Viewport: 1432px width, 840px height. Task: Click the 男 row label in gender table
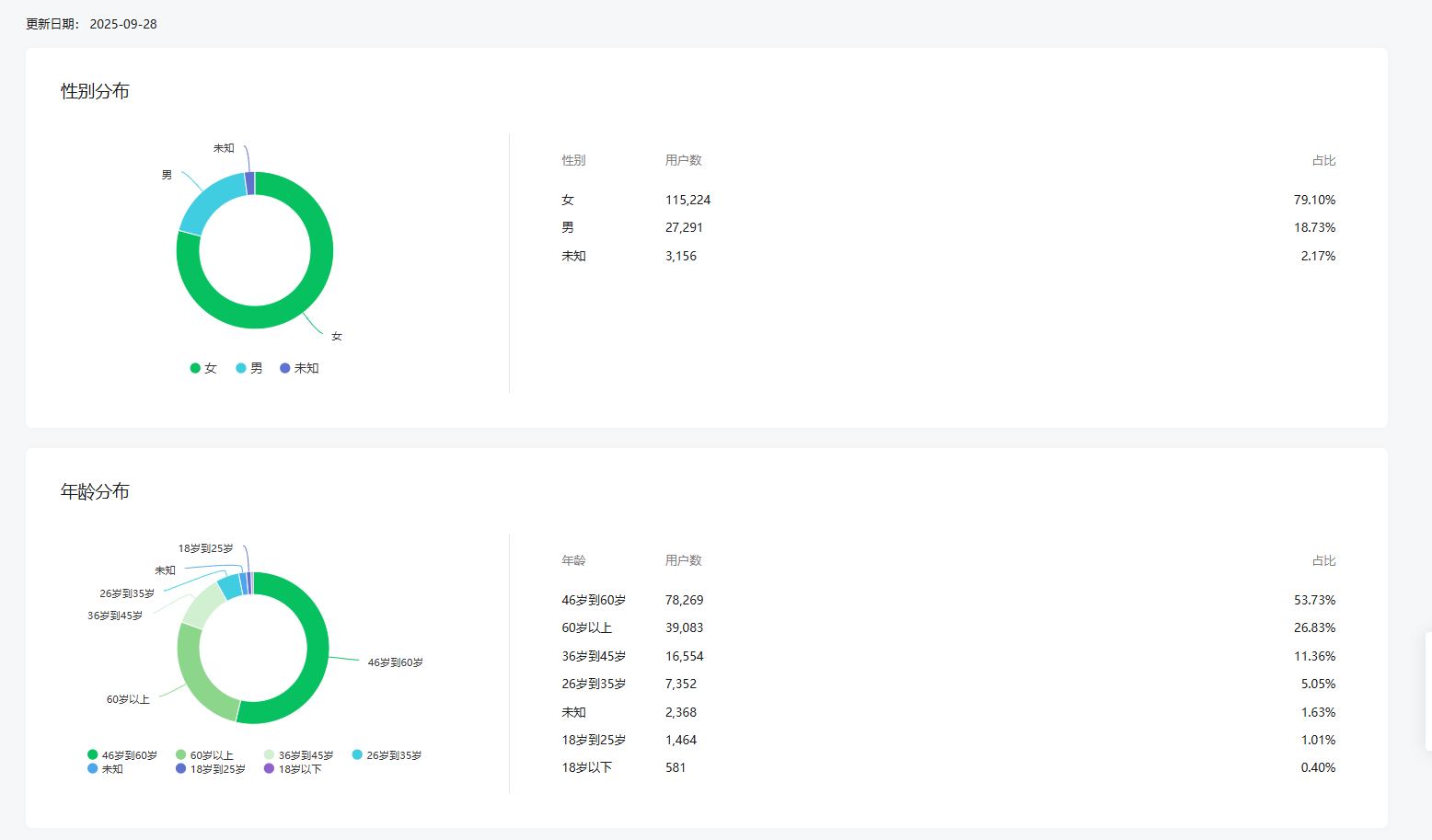click(568, 227)
